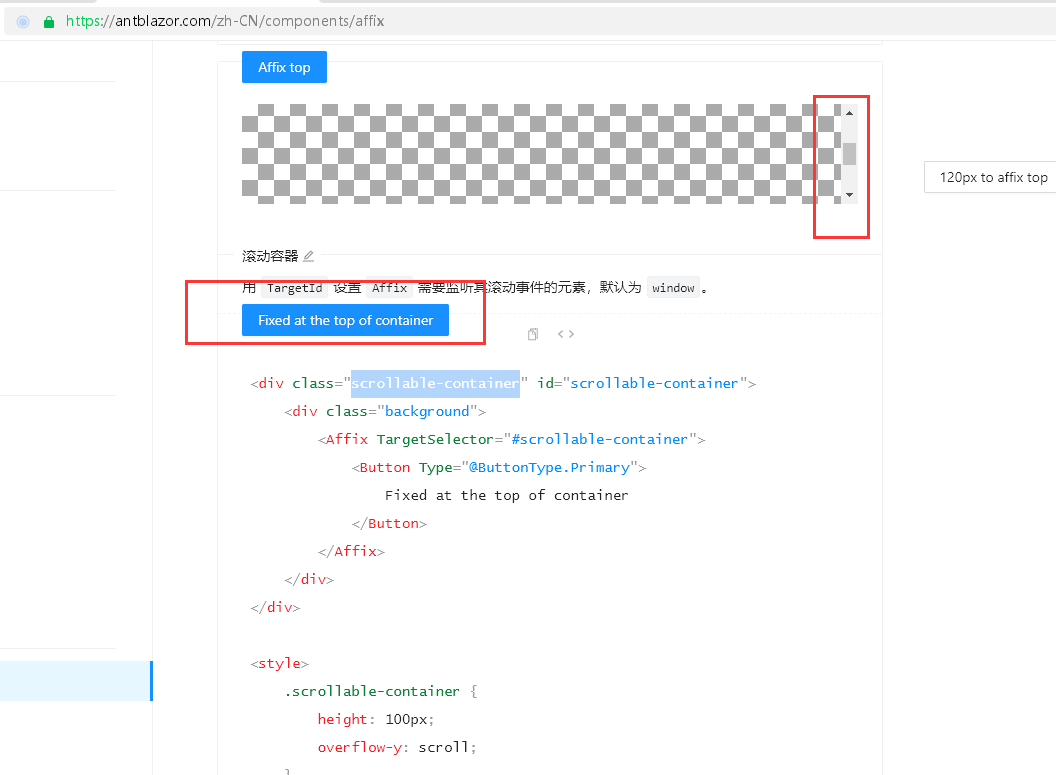Click the up arrow of the demo scrollbar
The height and width of the screenshot is (775, 1056).
[850, 111]
